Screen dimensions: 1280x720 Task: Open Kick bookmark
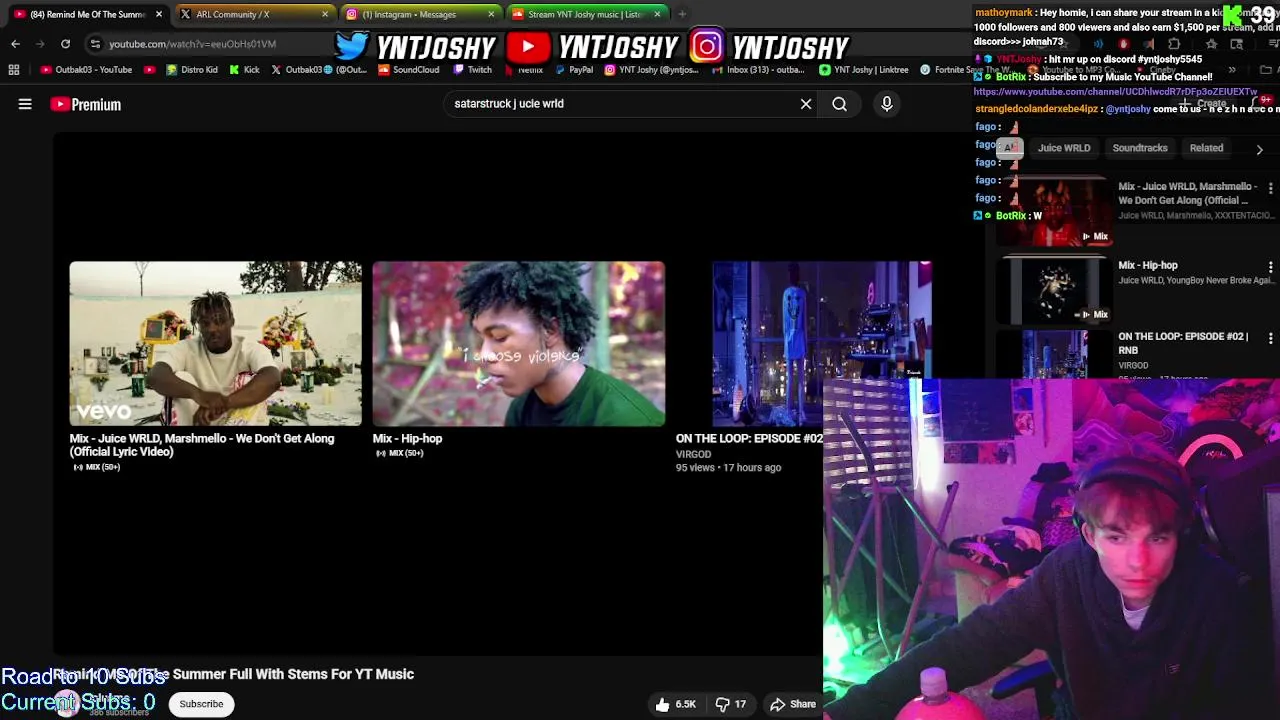pyautogui.click(x=244, y=70)
